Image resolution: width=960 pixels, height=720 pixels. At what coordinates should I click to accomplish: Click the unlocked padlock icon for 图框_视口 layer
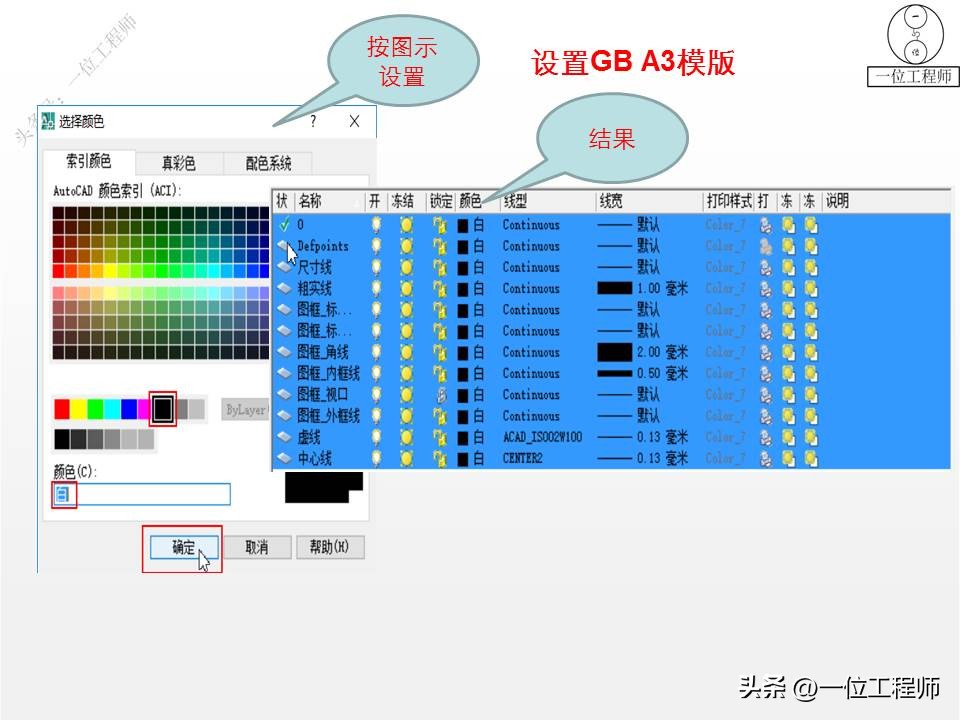tap(440, 396)
